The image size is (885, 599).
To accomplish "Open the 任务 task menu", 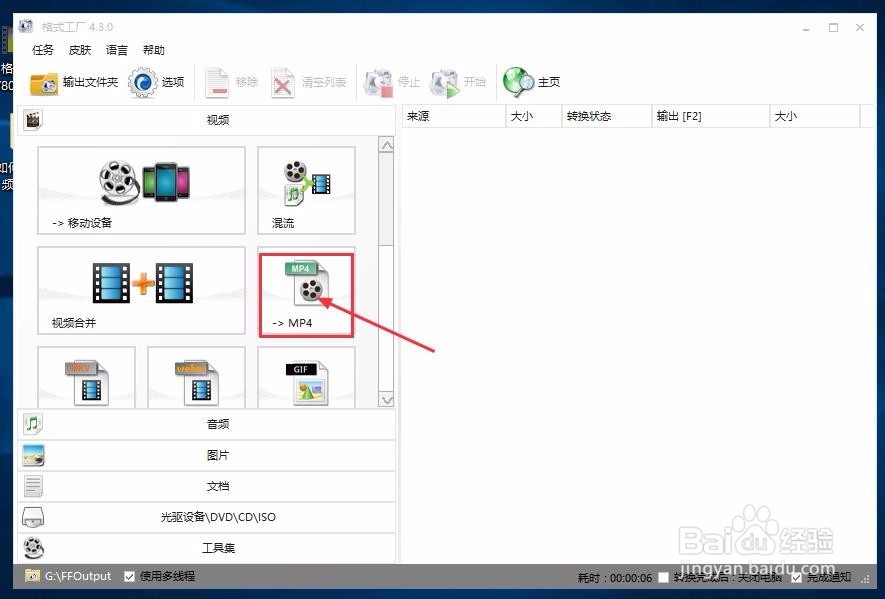I will (43, 50).
